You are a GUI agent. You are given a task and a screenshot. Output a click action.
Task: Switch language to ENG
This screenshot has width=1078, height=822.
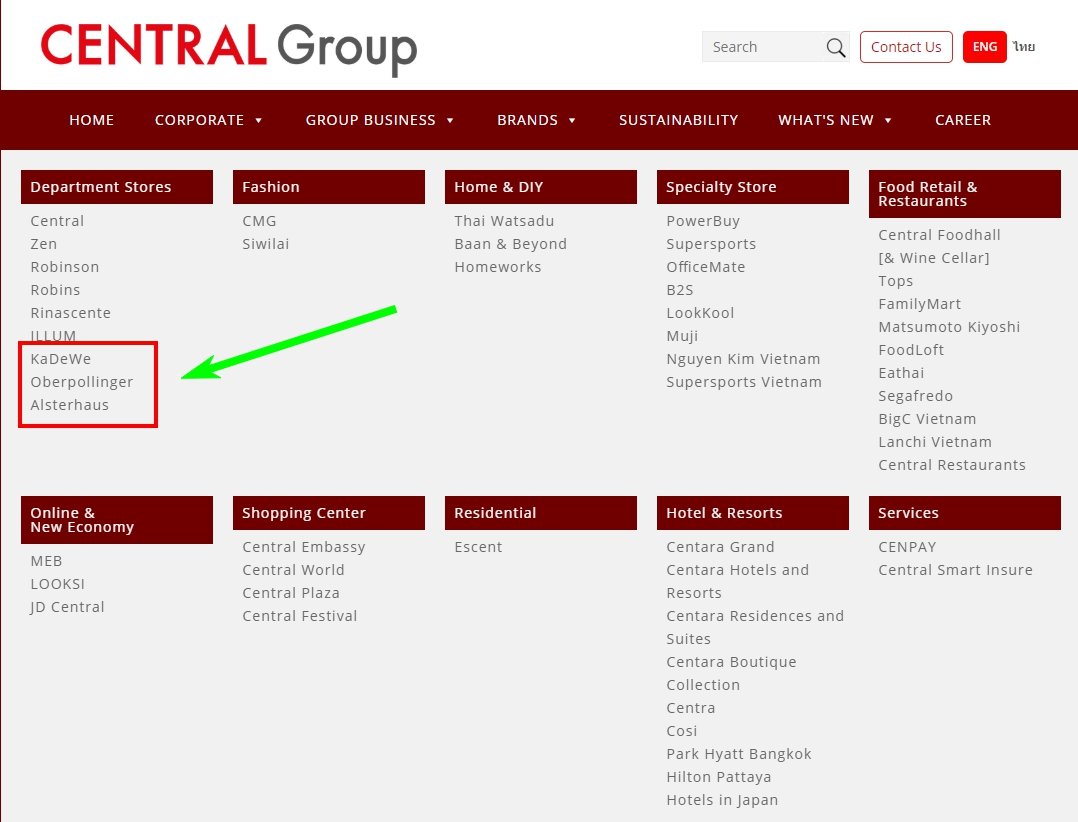984,47
